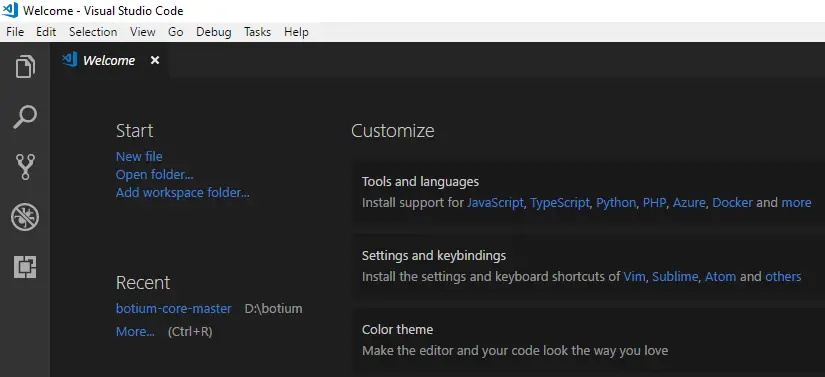This screenshot has width=825, height=377.
Task: Open the Source Control view icon
Action: [25, 167]
